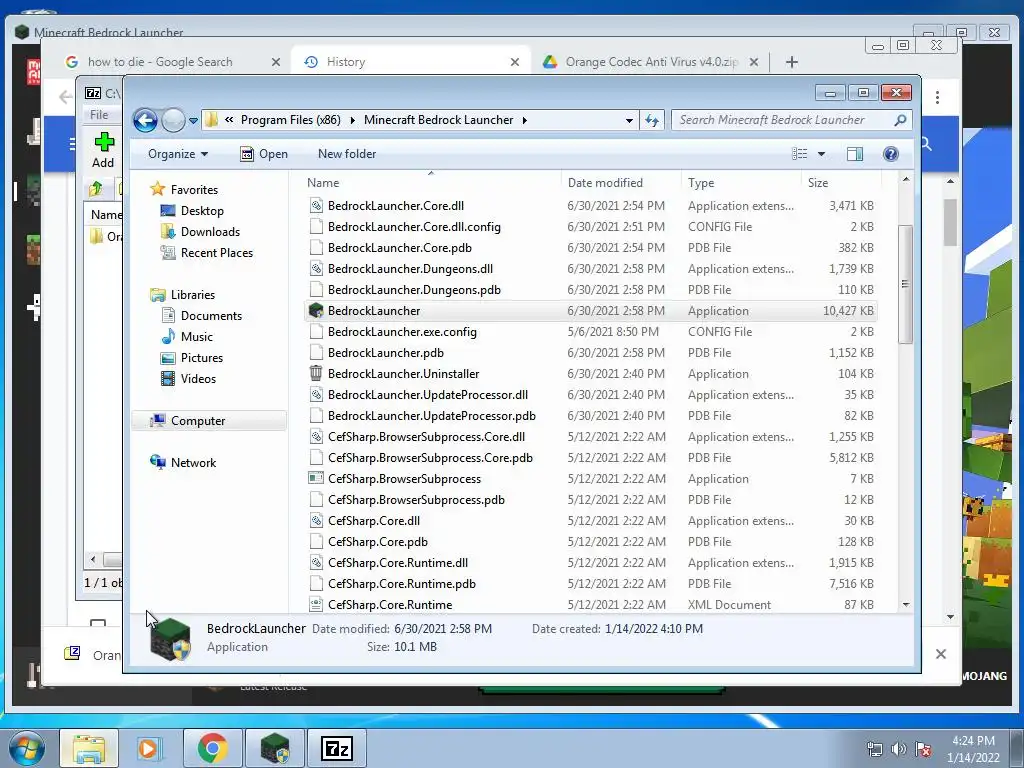Select BedrockLauncher.Dungeons.pdb file
Viewport: 1024px width, 768px height.
pos(414,290)
